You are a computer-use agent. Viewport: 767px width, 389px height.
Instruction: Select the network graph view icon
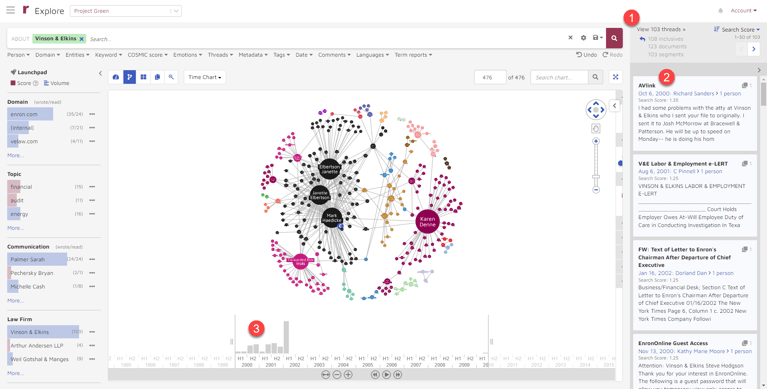129,77
